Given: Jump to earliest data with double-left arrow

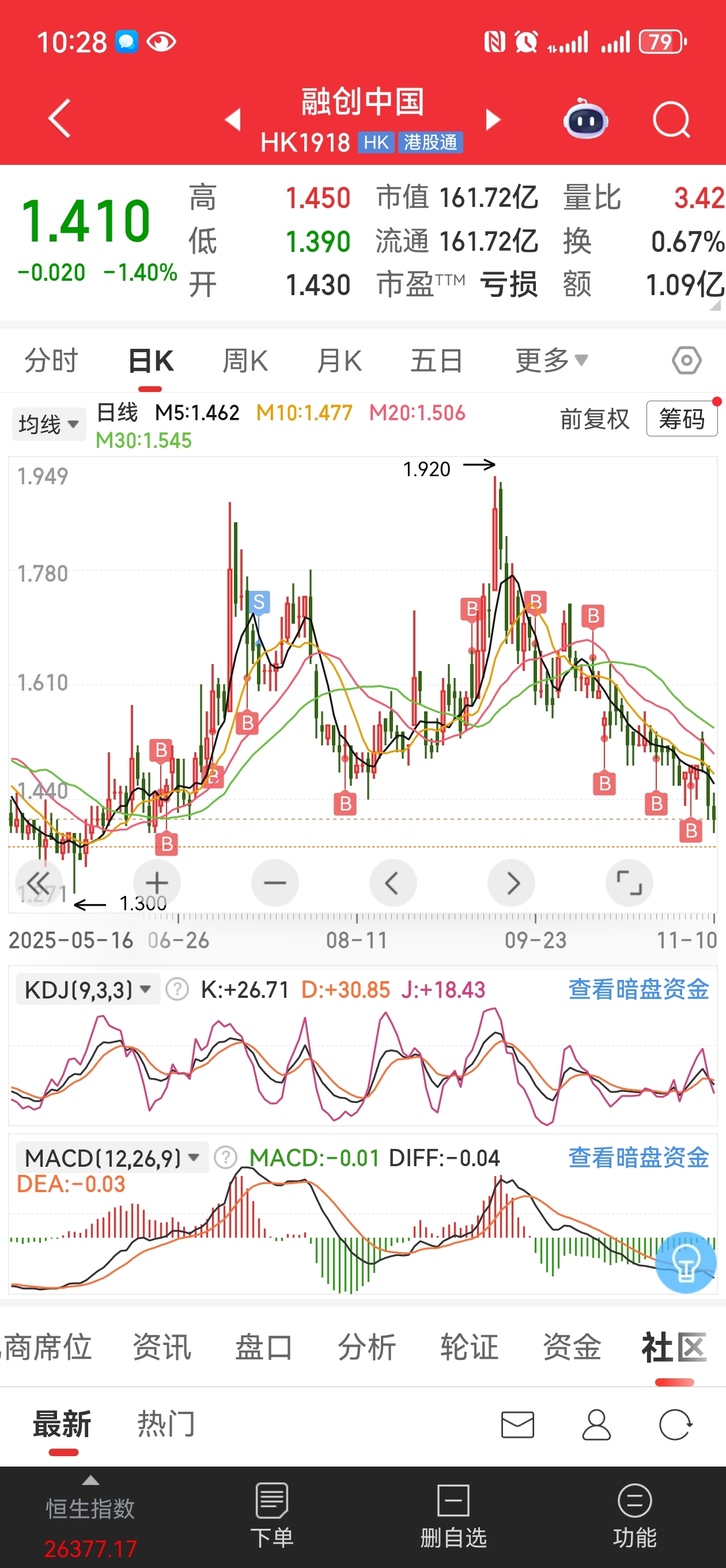Looking at the screenshot, I should pos(39,883).
